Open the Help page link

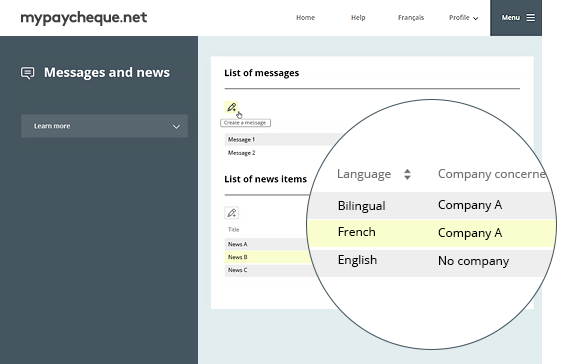[358, 18]
